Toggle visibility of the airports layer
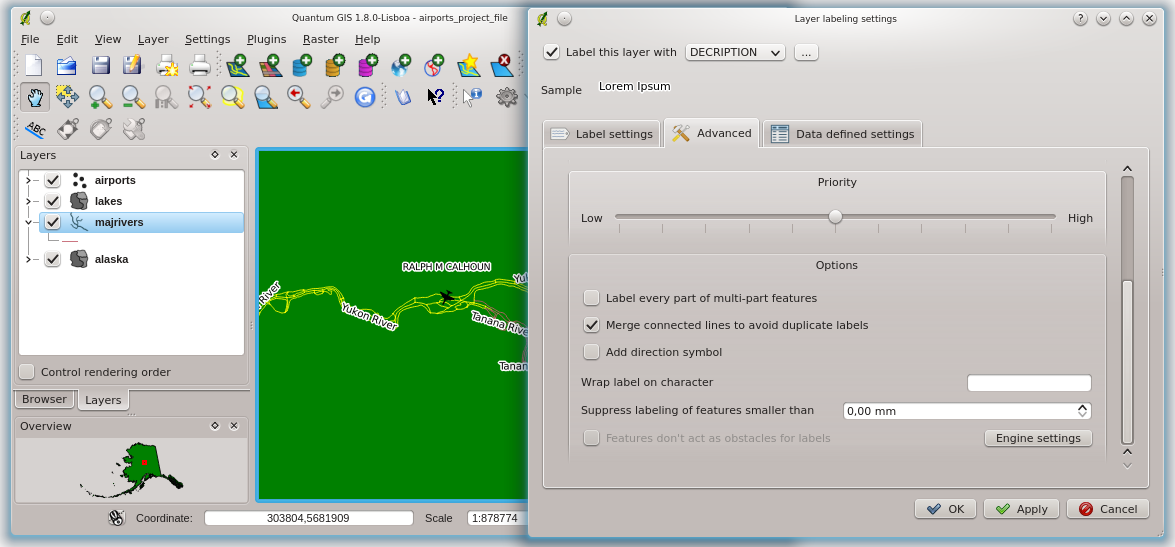This screenshot has height=547, width=1175. (x=53, y=181)
